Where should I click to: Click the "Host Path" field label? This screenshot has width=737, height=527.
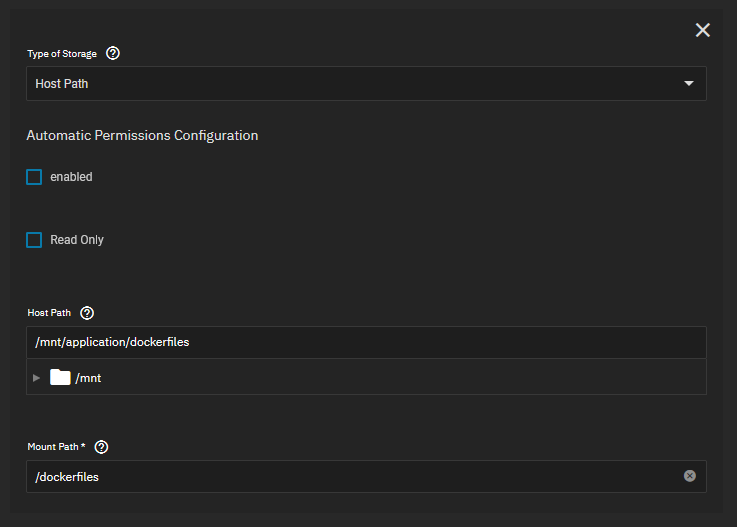click(50, 313)
